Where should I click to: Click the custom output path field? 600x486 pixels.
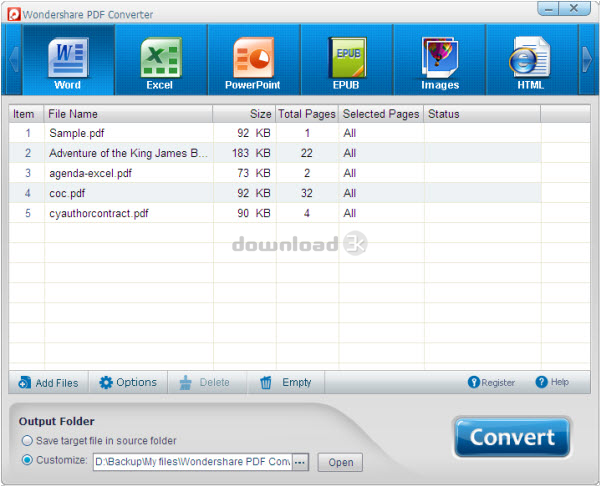coord(192,462)
